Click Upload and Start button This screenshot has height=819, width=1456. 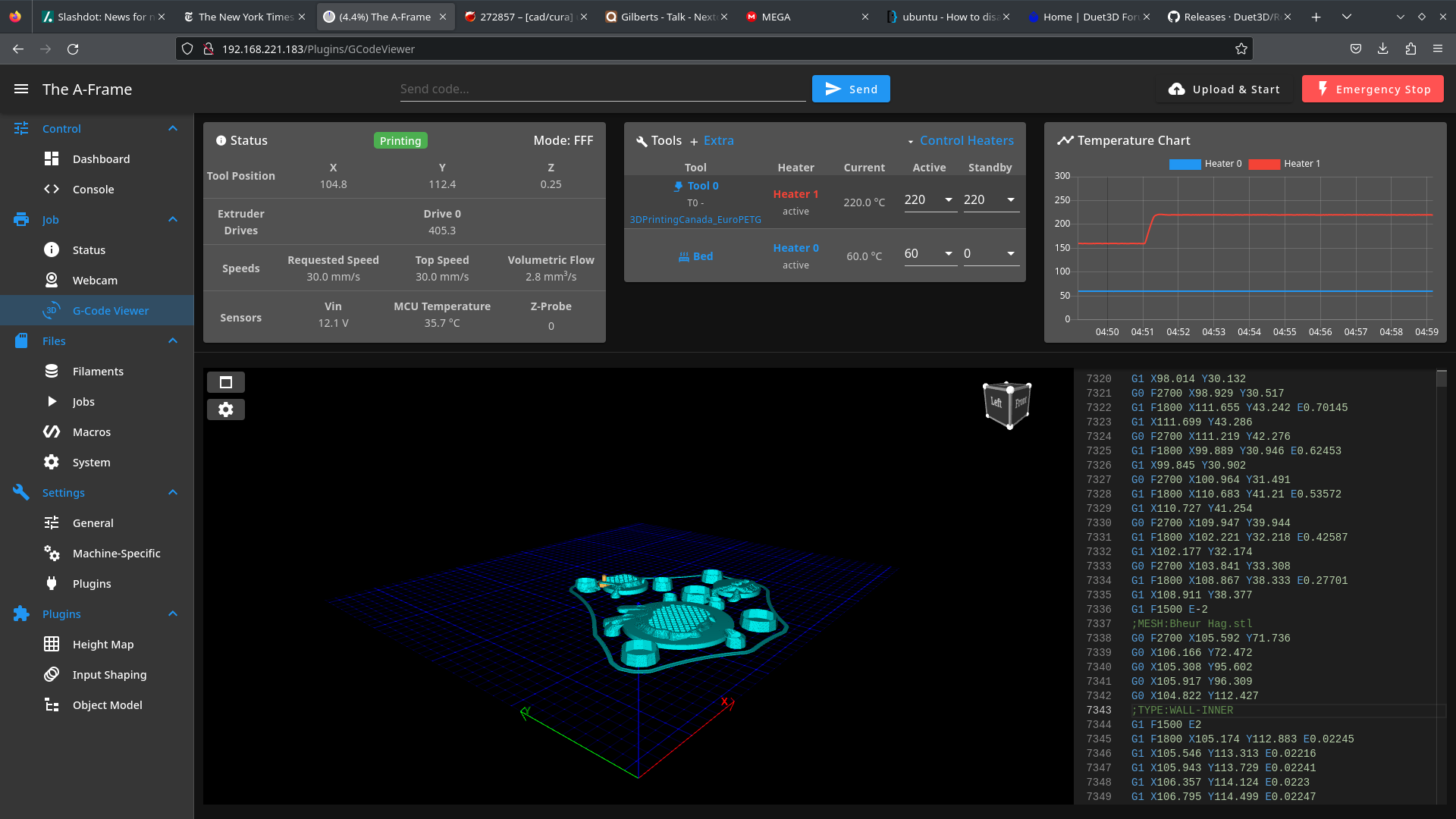(1224, 89)
